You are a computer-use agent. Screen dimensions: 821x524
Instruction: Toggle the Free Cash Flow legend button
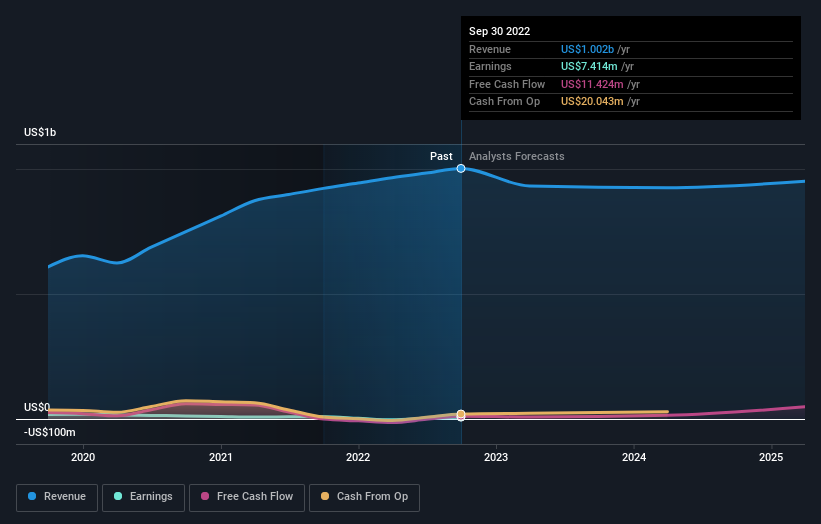247,497
